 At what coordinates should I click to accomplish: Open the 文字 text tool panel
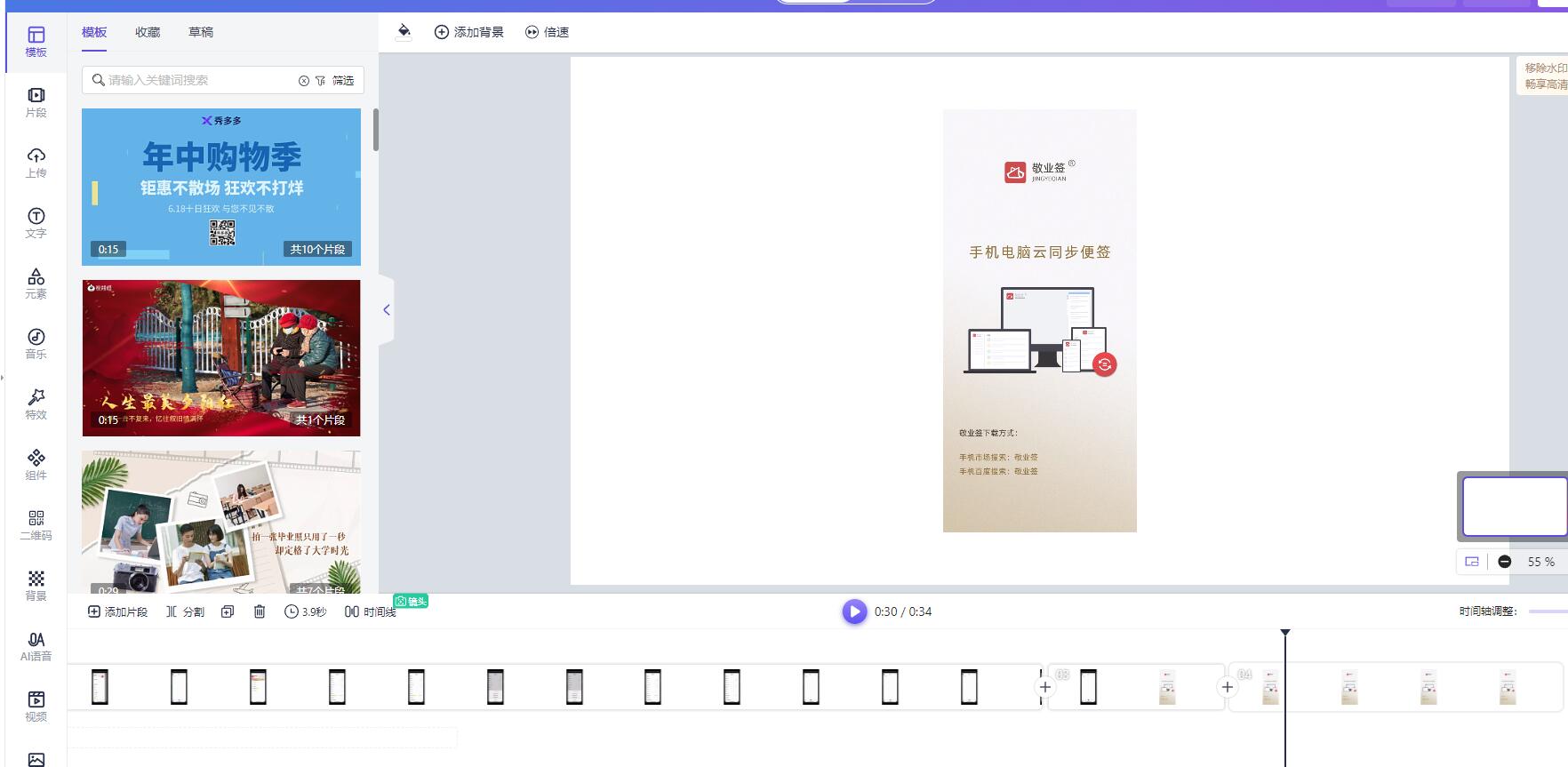coord(36,223)
